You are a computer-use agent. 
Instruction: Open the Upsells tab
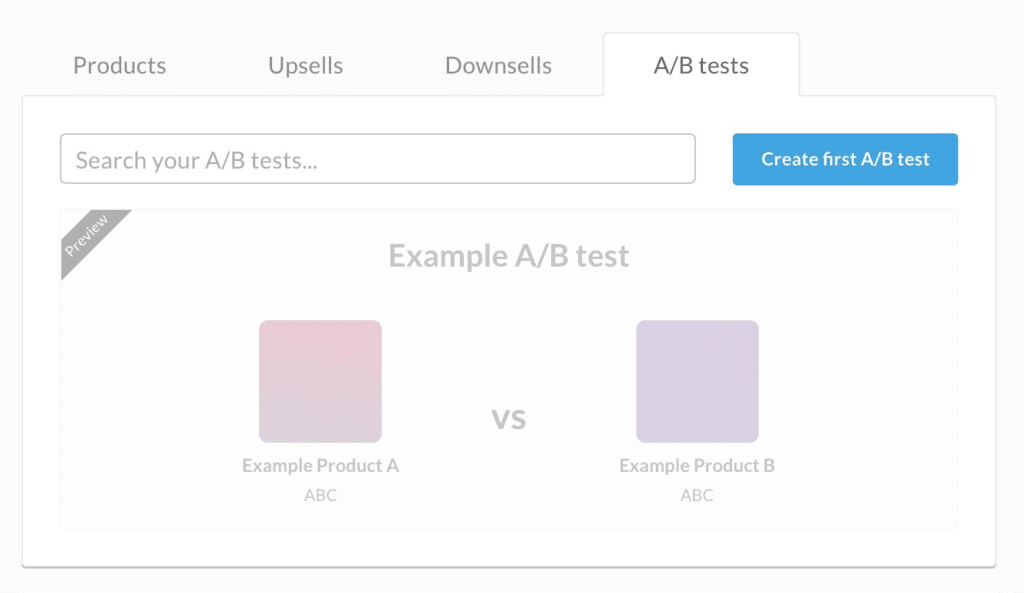tap(305, 65)
